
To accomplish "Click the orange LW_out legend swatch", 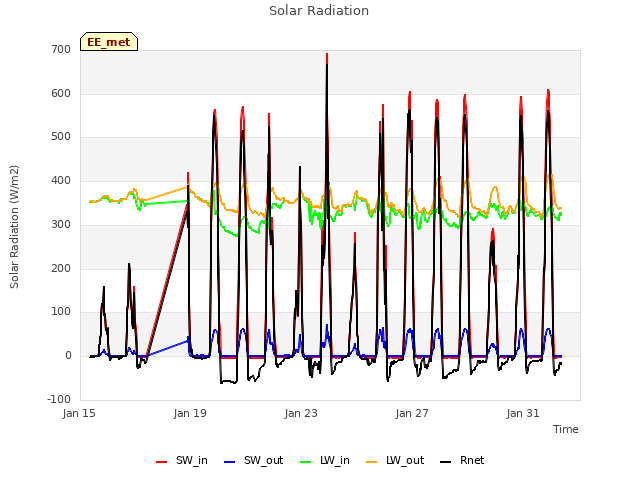I will tap(372, 462).
